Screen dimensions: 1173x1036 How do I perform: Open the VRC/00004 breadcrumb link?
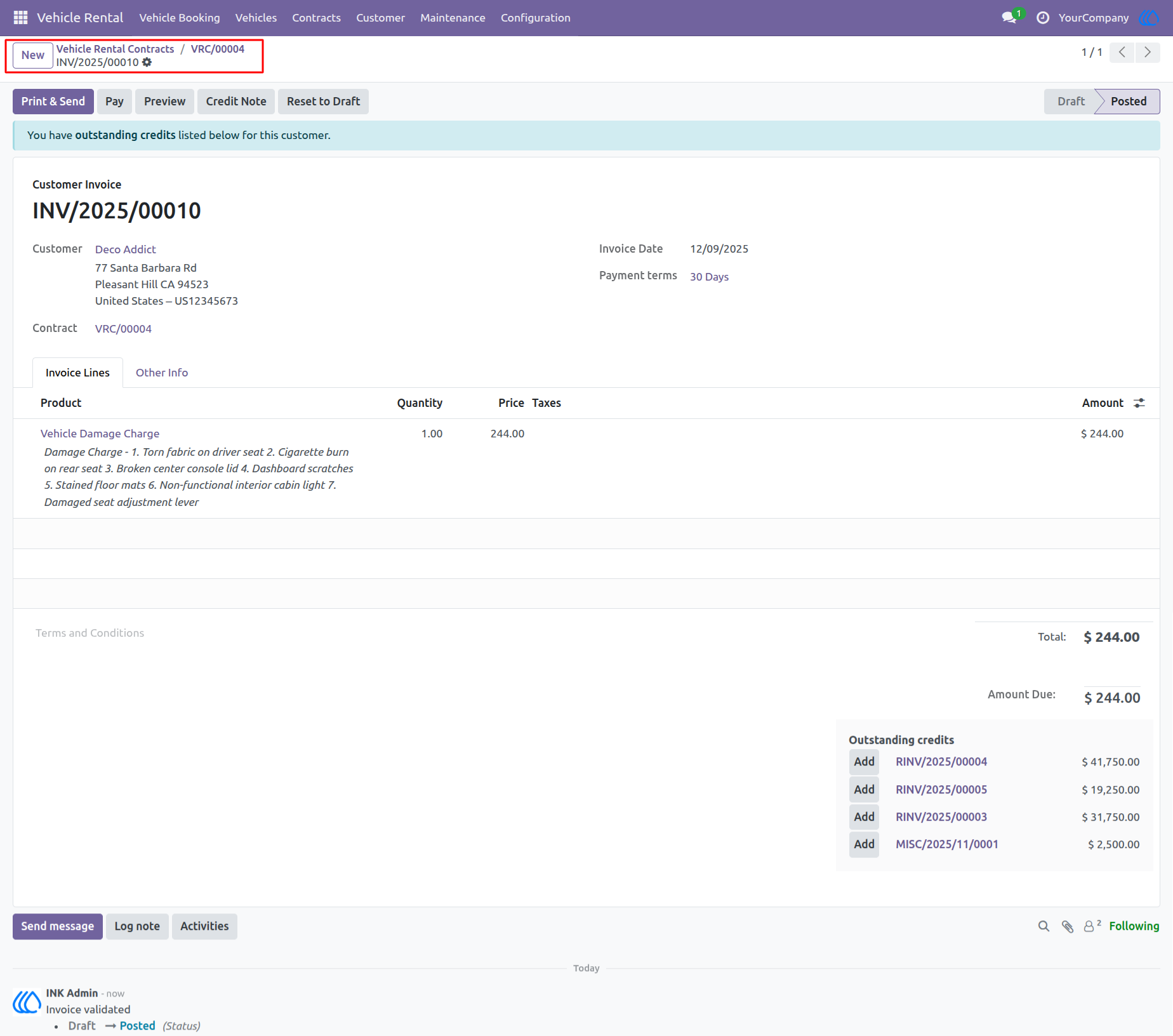coord(218,49)
